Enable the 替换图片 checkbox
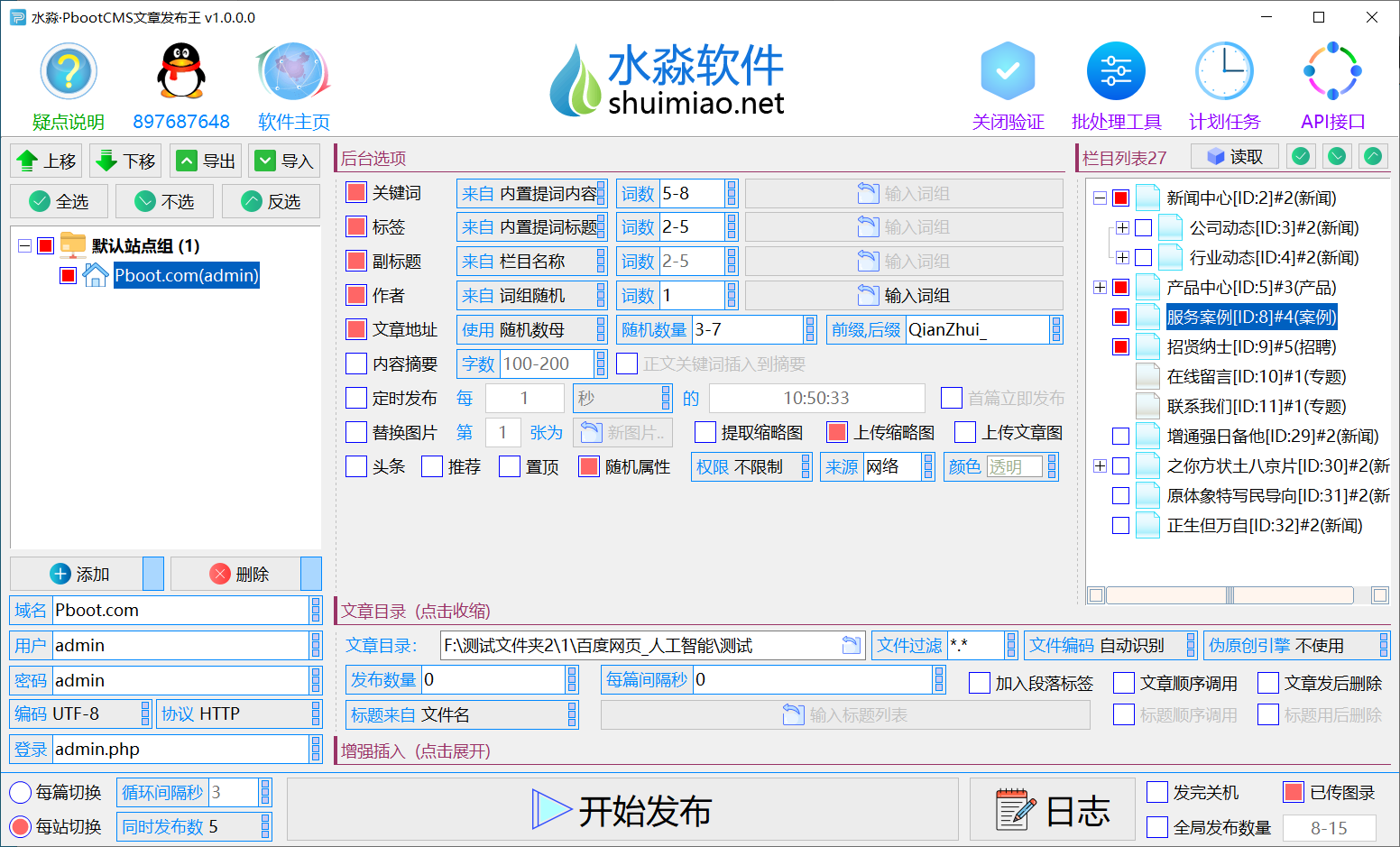 (356, 432)
